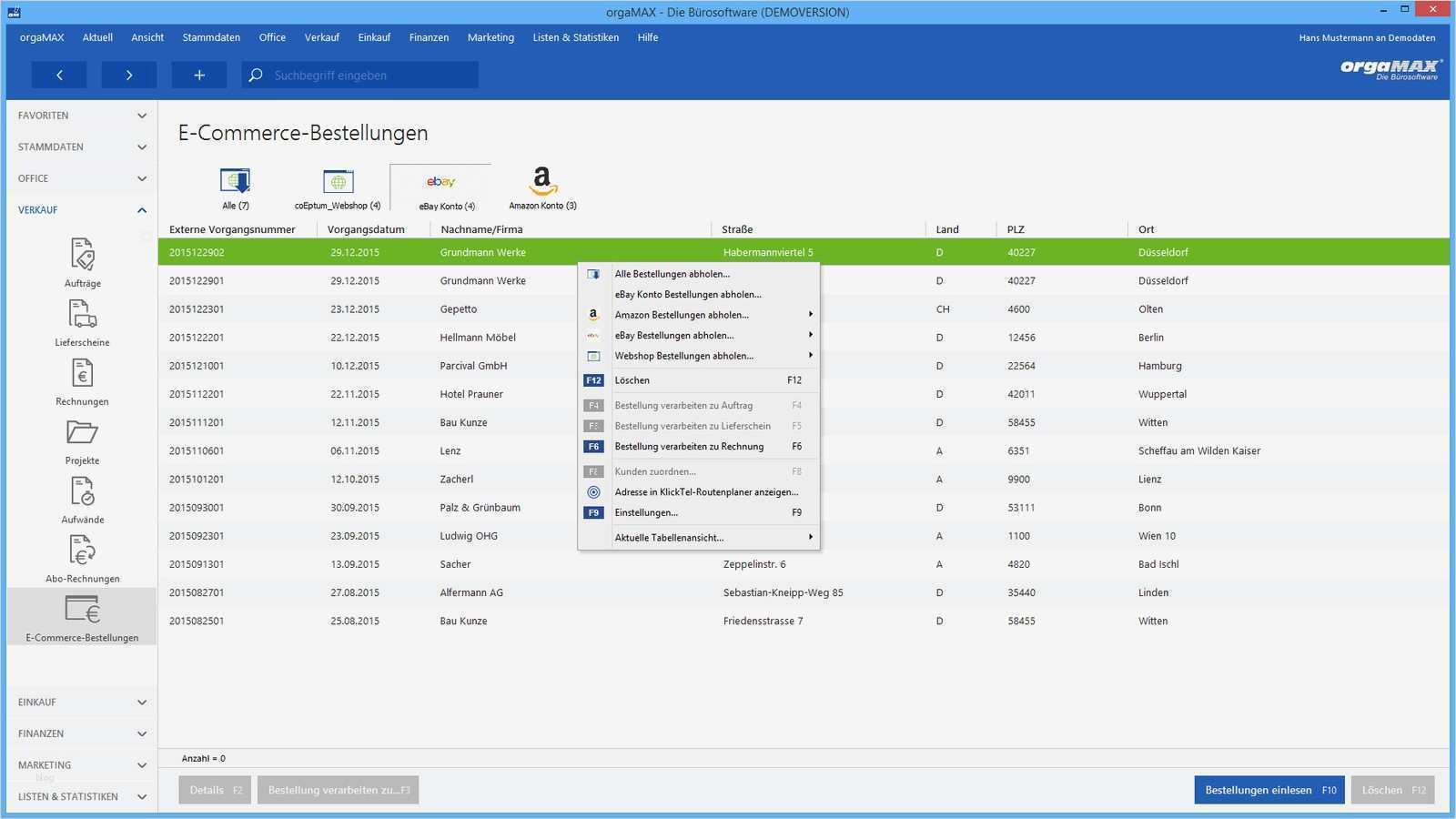1456x819 pixels.
Task: Click the Amazon icon in context menu
Action: tap(593, 315)
